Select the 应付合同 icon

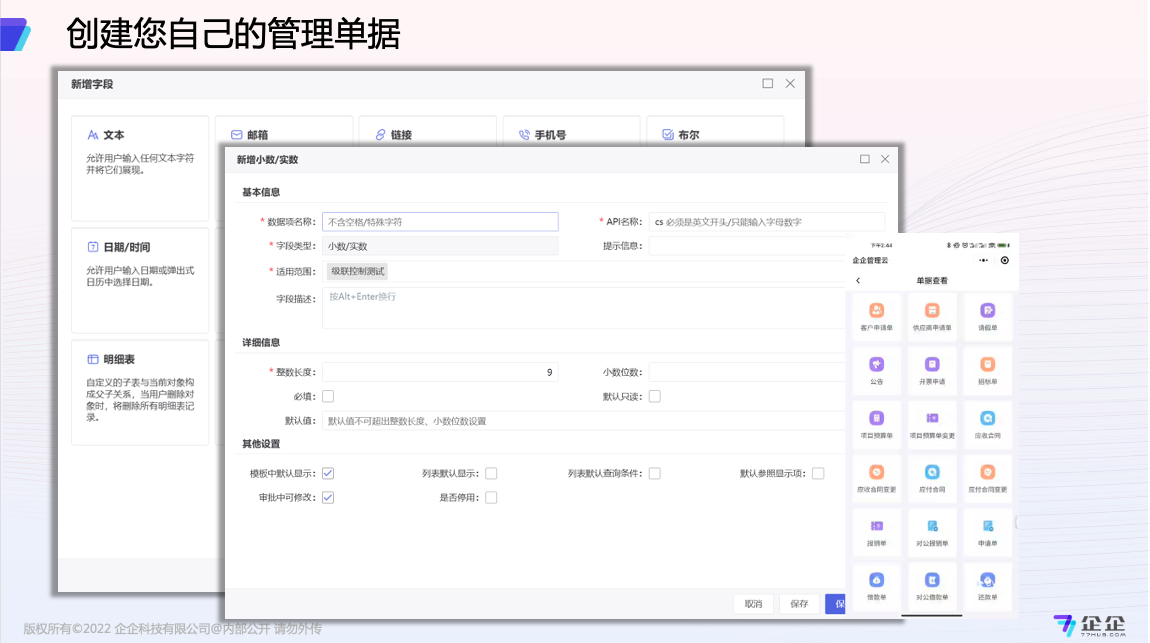click(932, 473)
